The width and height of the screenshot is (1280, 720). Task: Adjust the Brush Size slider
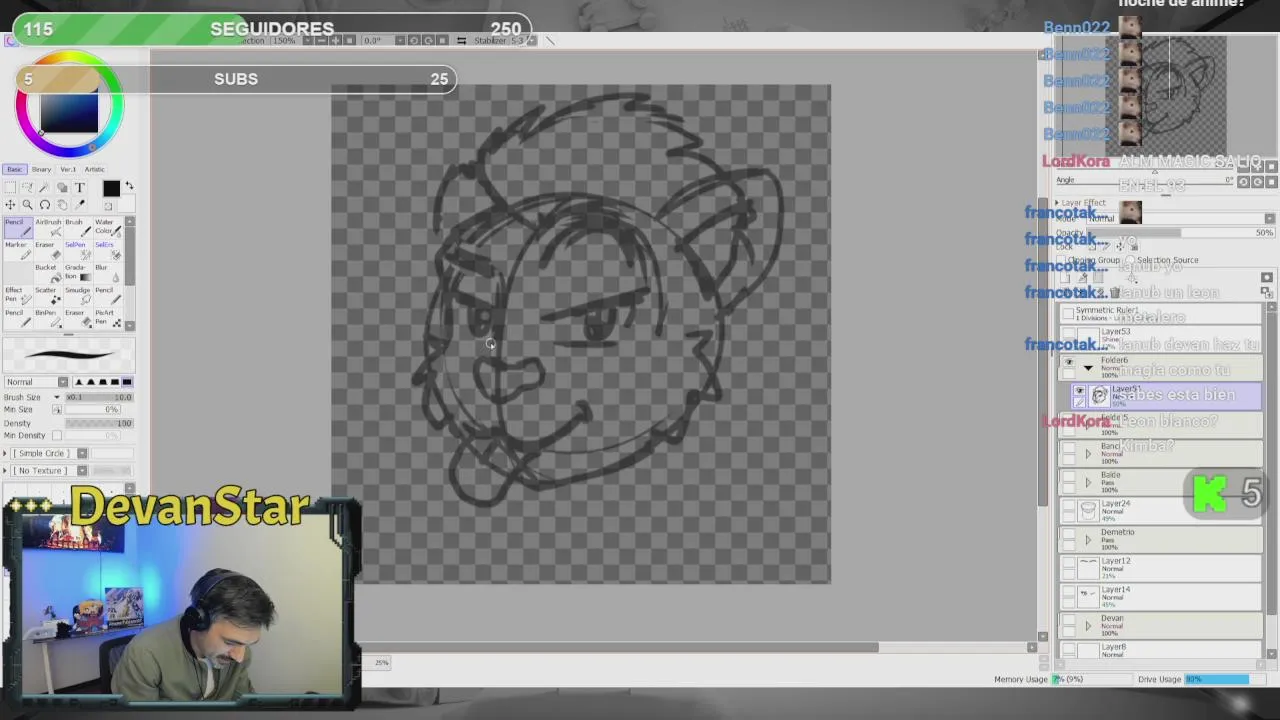click(x=99, y=397)
